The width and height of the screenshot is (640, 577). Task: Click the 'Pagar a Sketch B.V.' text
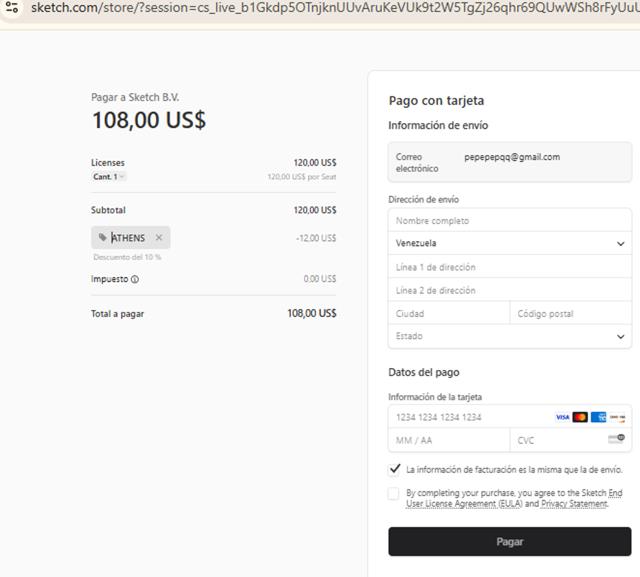point(135,97)
